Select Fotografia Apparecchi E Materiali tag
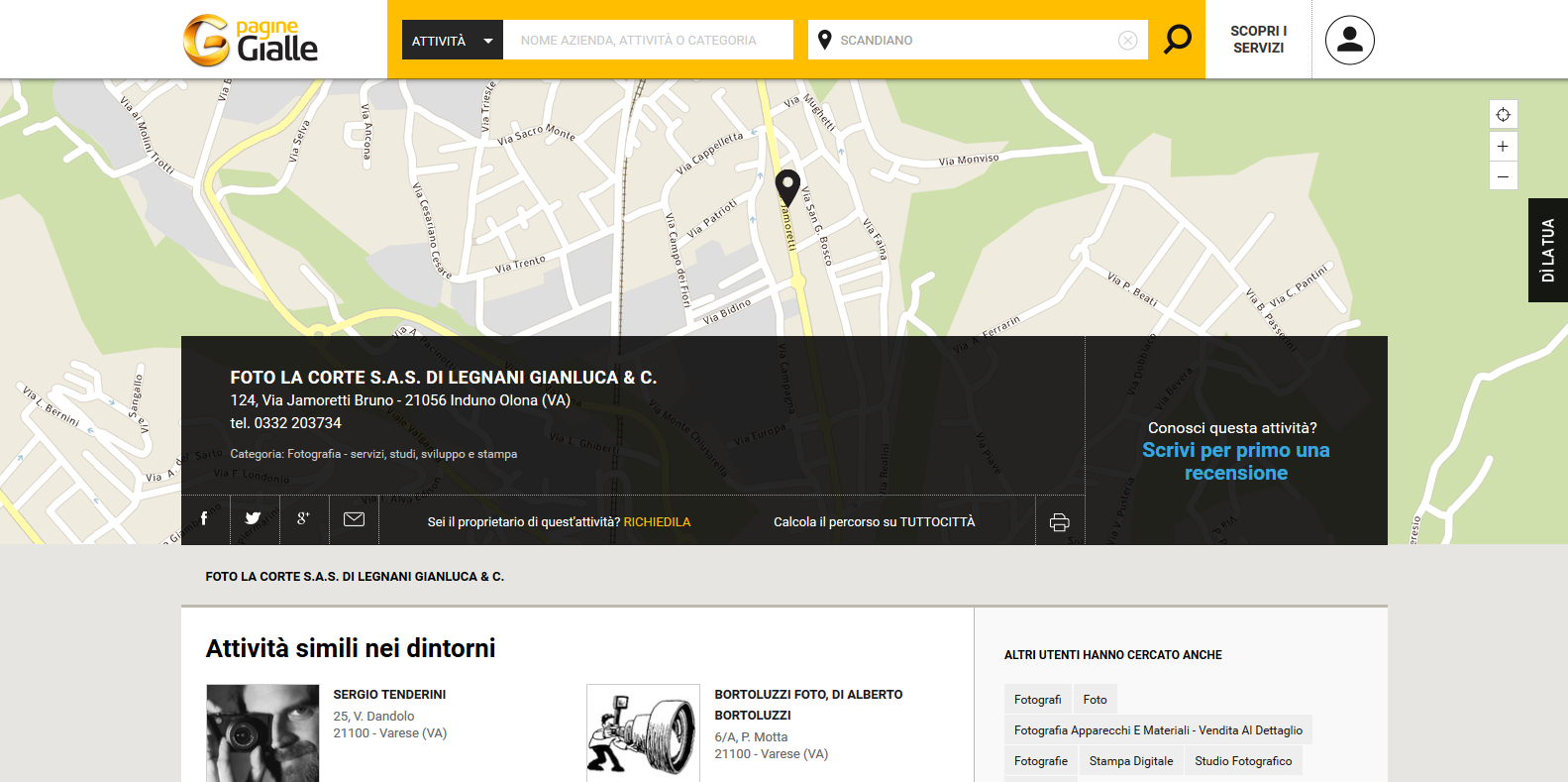The width and height of the screenshot is (1568, 782). pos(1158,730)
